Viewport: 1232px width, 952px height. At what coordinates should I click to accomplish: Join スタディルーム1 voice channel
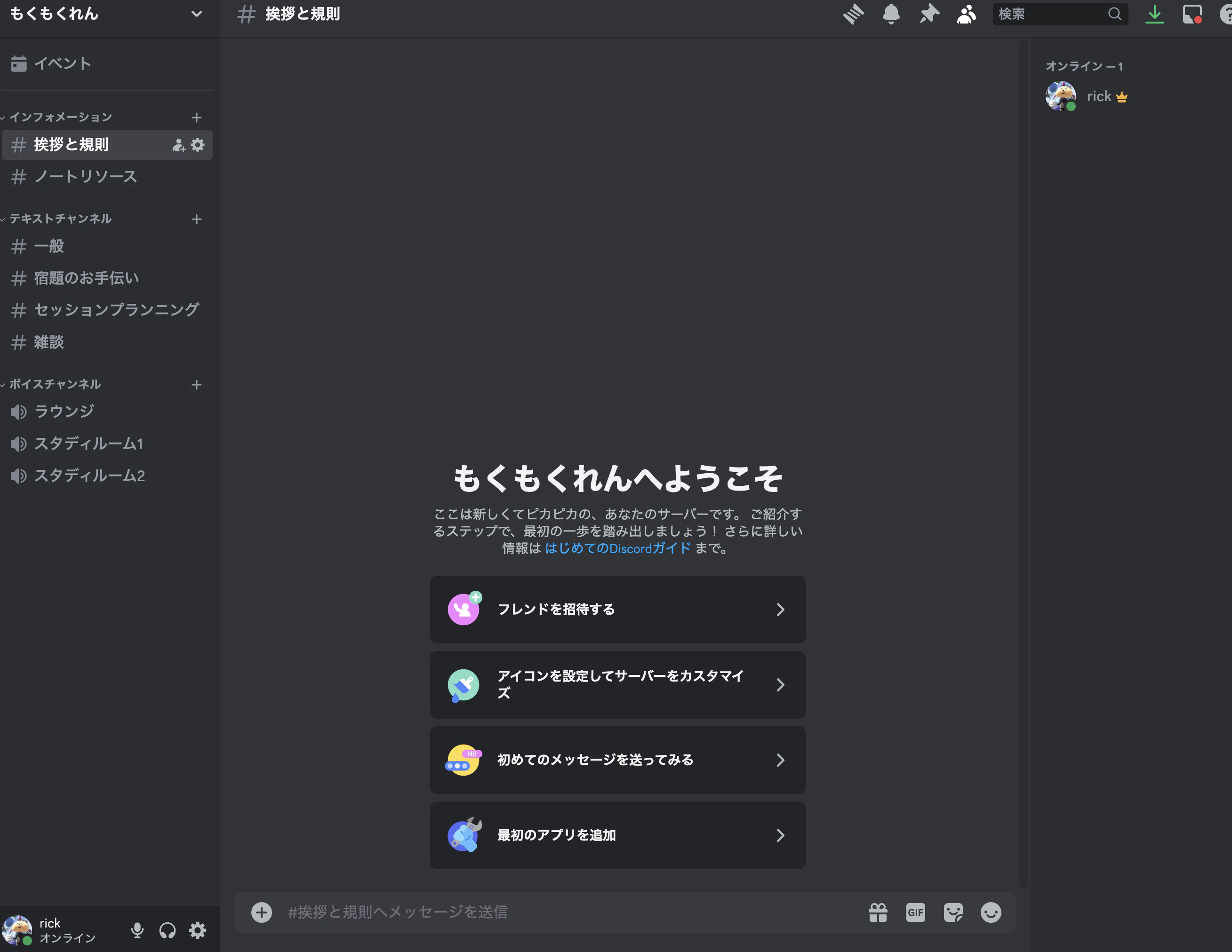[107, 444]
